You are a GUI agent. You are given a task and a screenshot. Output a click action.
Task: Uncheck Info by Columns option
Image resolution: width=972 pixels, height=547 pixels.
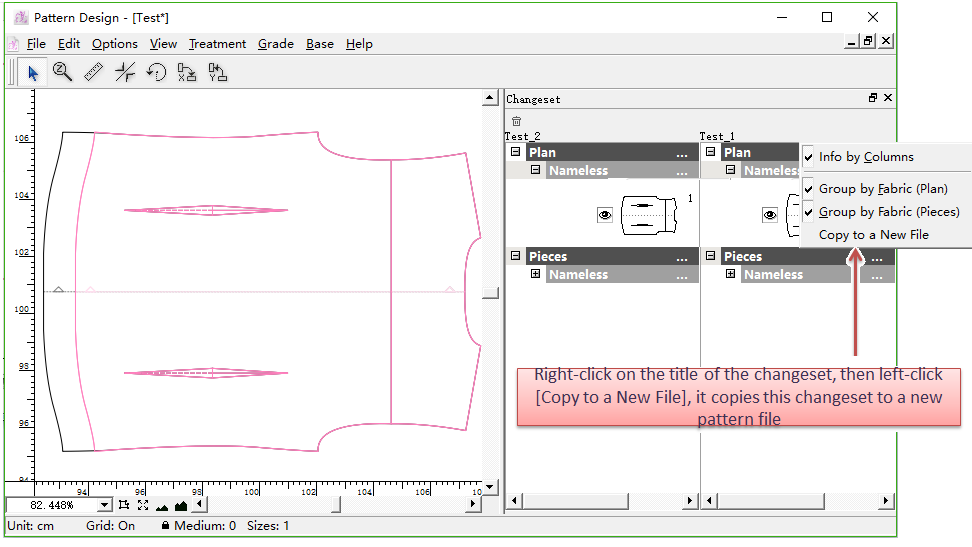point(866,157)
